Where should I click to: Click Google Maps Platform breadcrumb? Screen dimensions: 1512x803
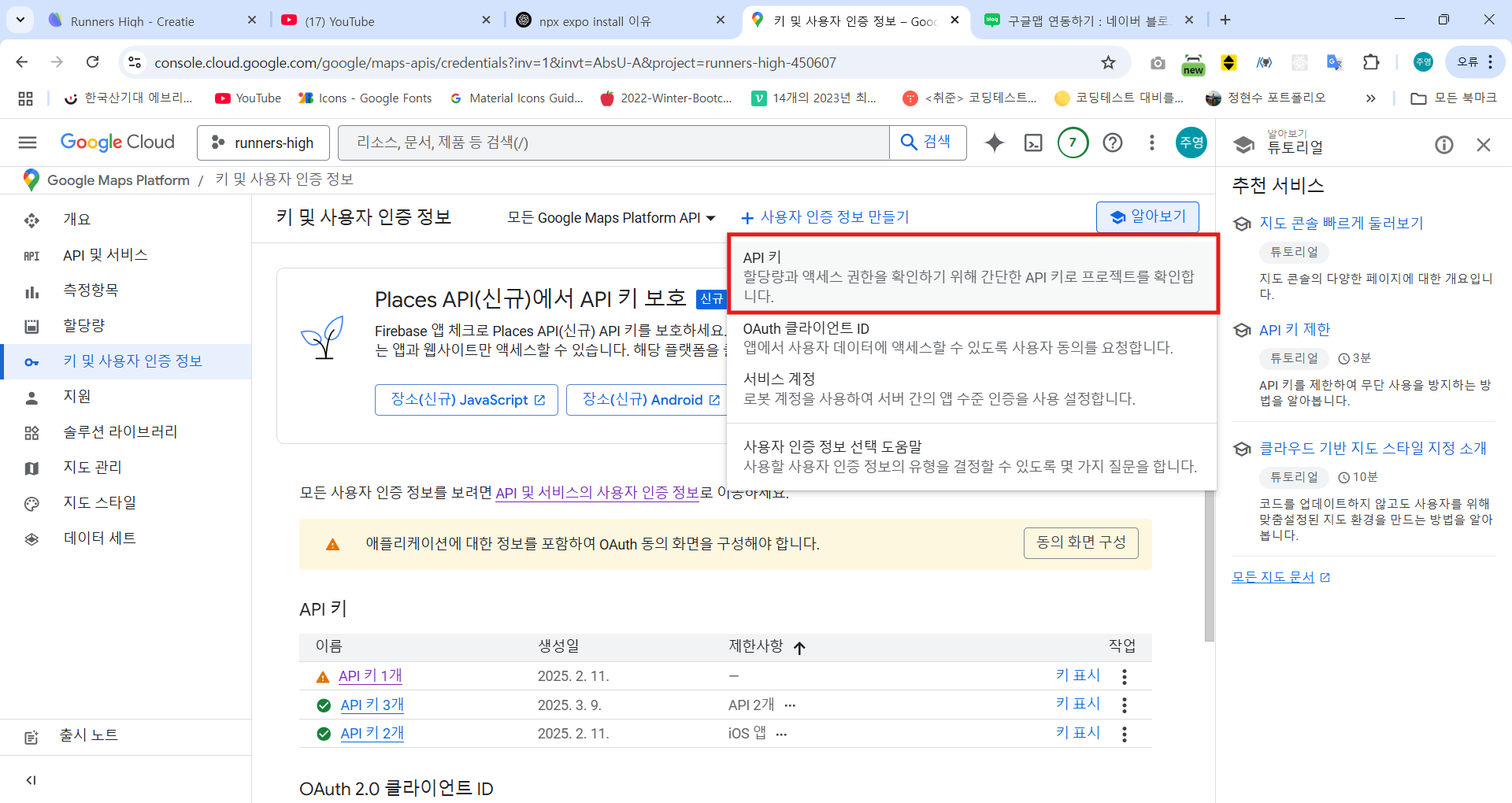tap(118, 180)
